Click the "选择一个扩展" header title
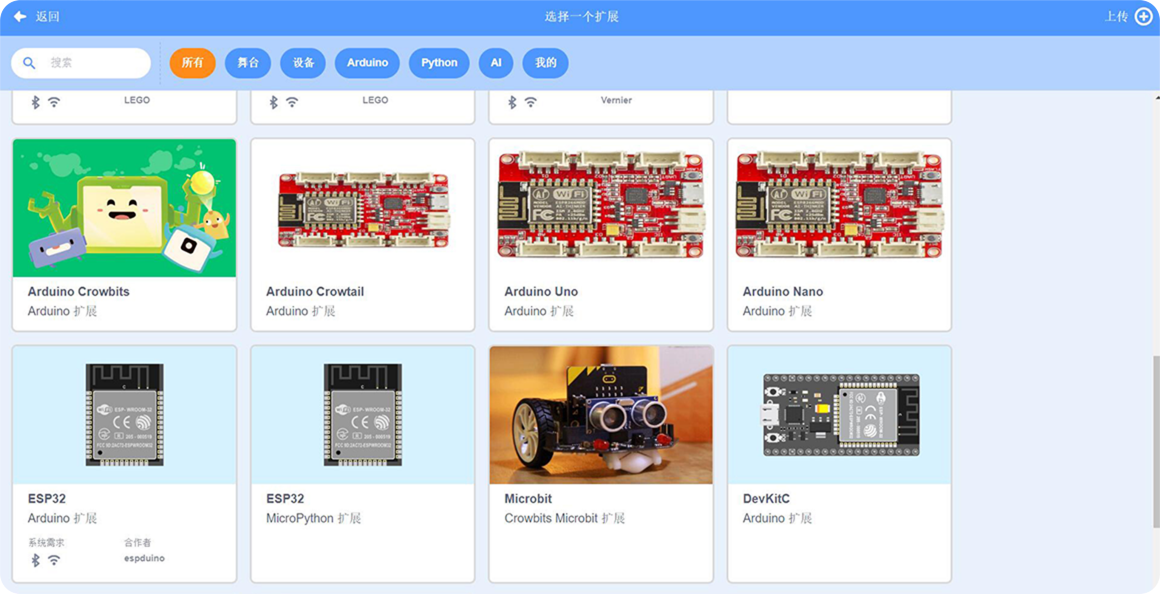 pos(581,16)
